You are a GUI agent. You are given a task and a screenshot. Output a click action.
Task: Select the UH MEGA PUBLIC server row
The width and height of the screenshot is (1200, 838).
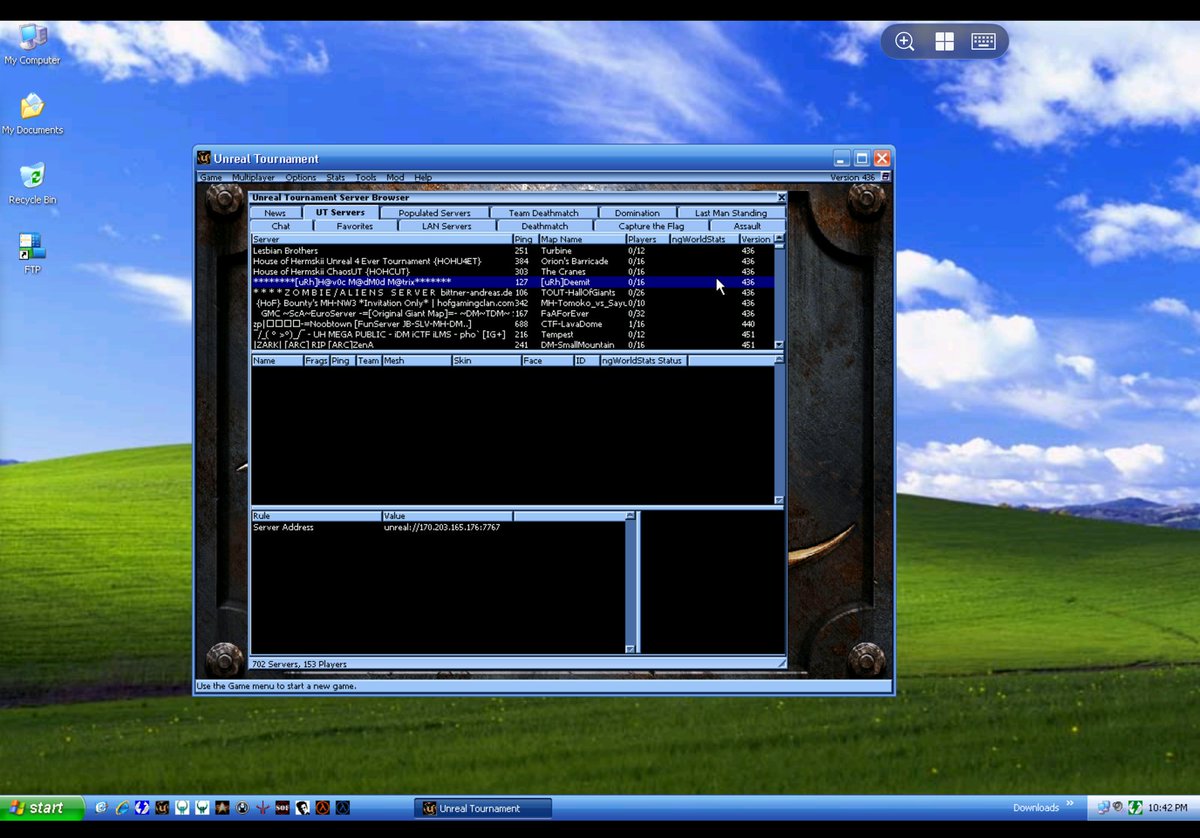(x=512, y=335)
